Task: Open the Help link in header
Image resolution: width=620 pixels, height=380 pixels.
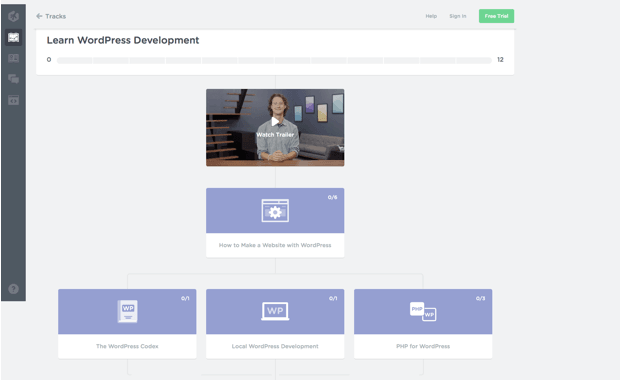Action: [431, 16]
